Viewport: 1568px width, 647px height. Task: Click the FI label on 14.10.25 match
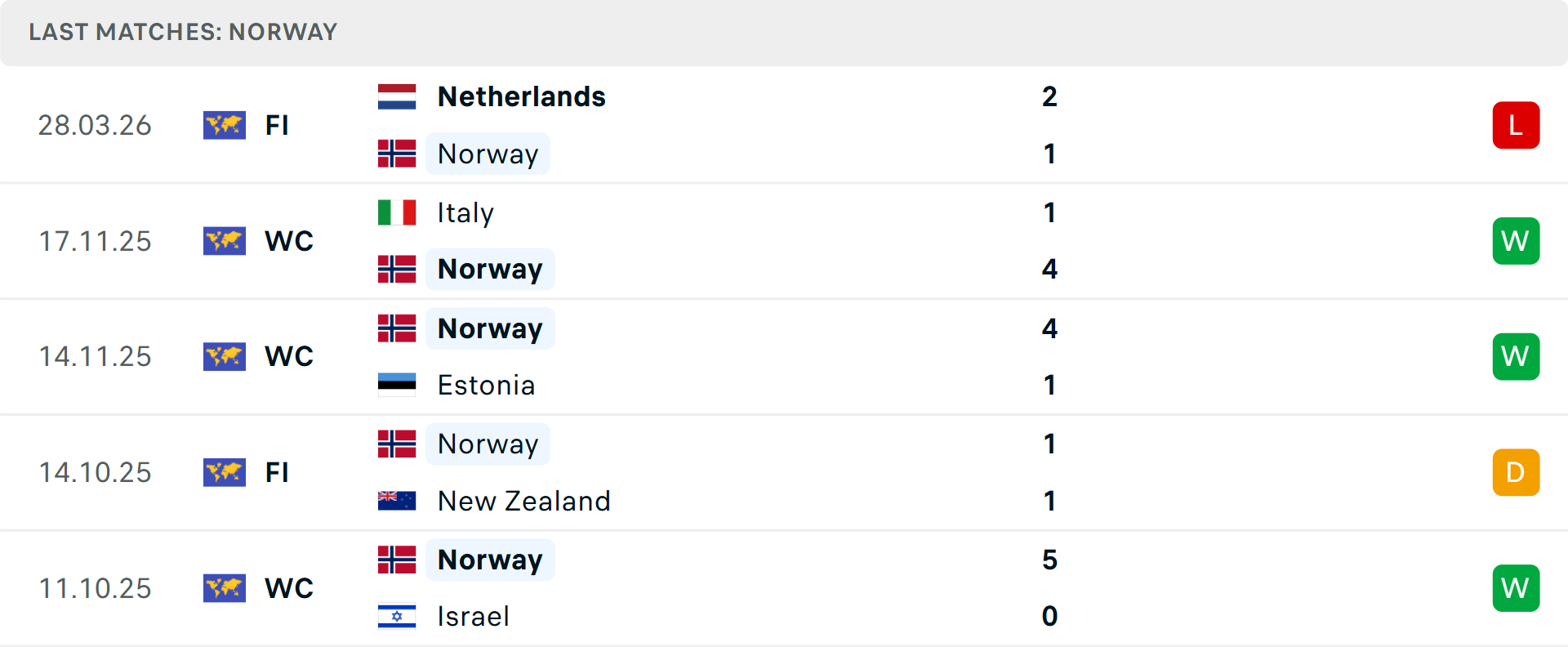277,472
